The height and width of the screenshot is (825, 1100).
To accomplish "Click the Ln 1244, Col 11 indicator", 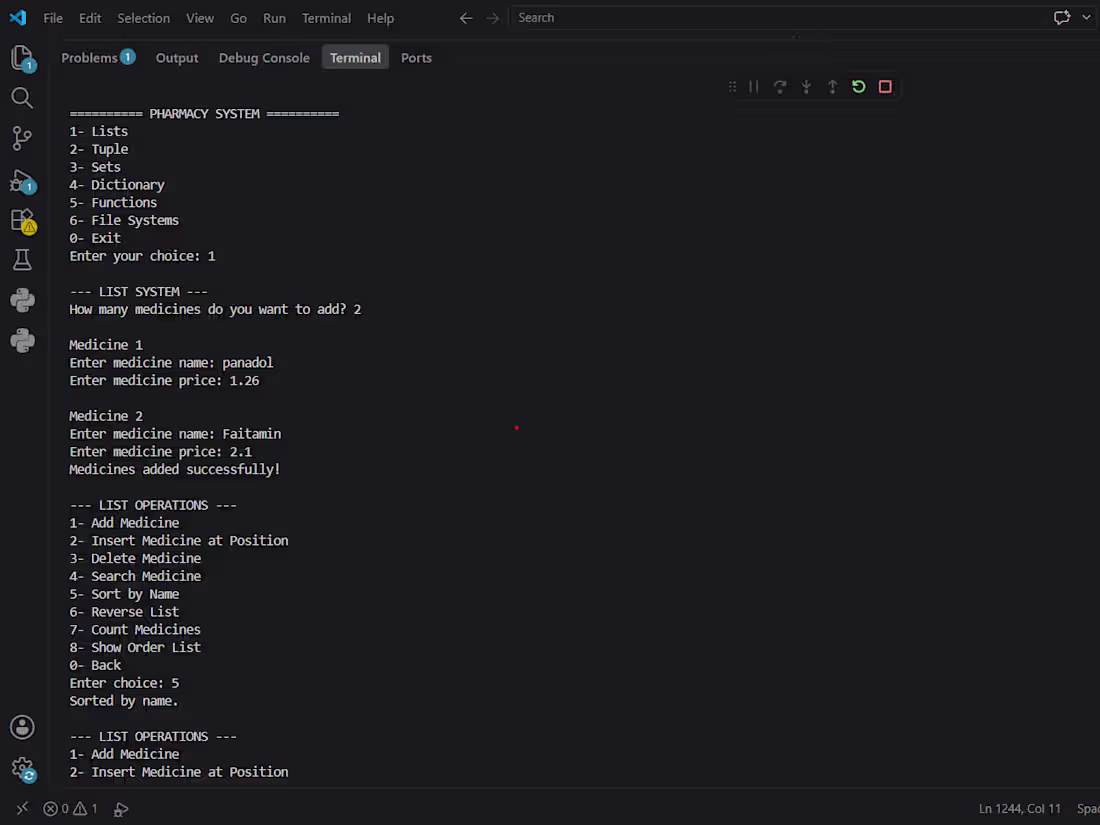I will click(x=1019, y=809).
